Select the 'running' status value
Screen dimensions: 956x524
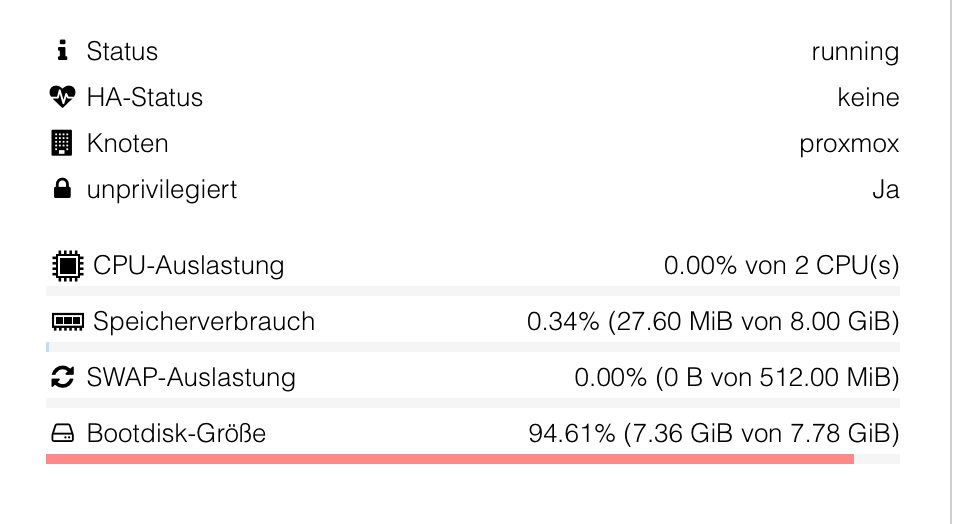point(855,52)
